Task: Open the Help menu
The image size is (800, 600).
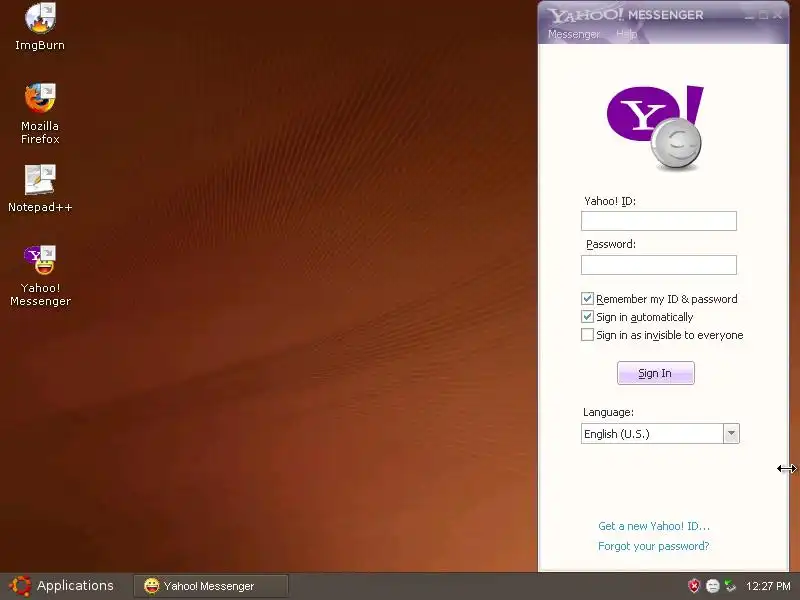Action: [x=626, y=34]
